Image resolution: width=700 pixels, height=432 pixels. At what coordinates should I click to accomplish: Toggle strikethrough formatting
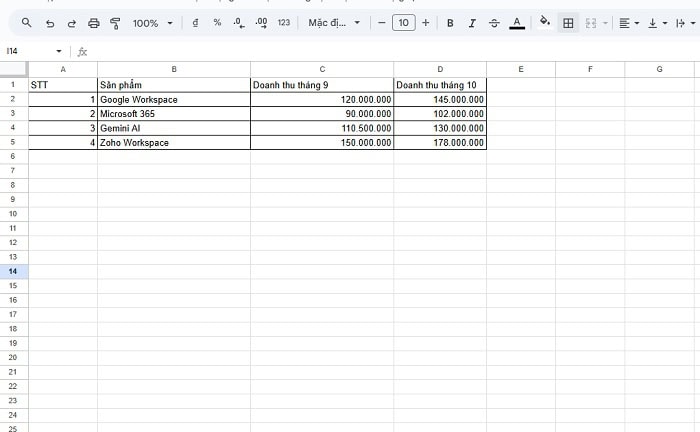[494, 23]
